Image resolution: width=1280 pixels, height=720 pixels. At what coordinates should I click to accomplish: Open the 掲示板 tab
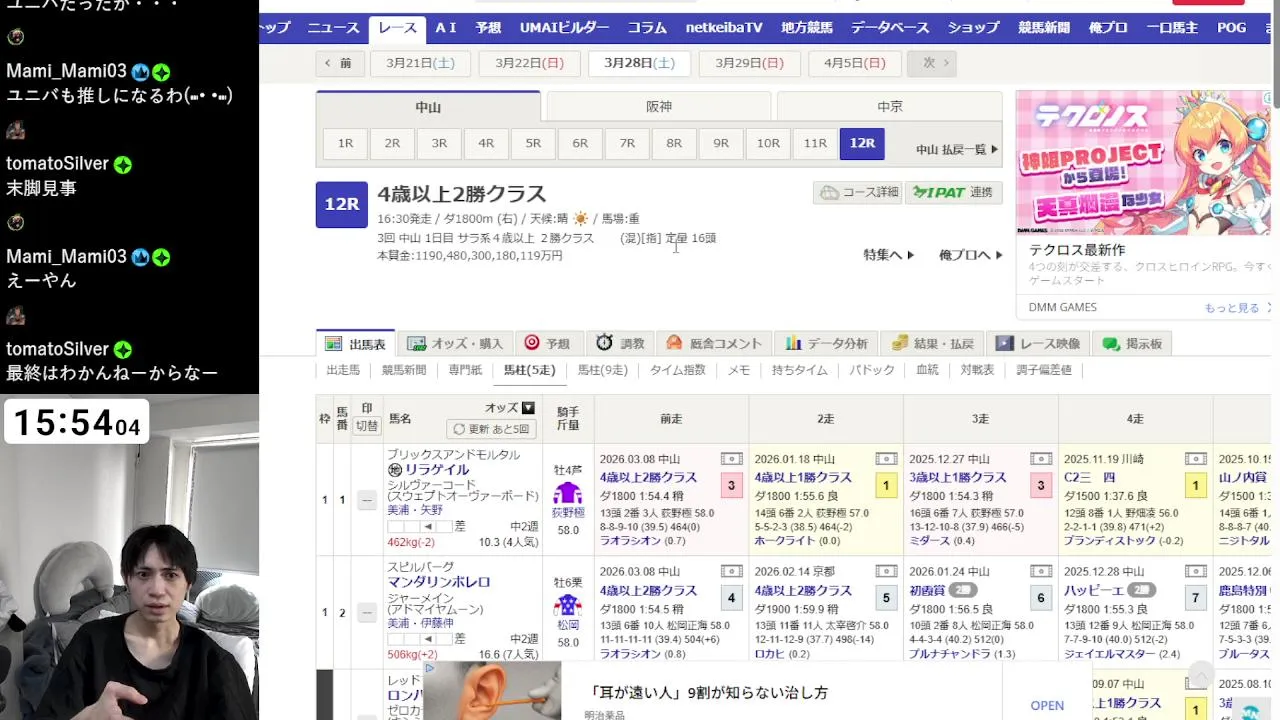pyautogui.click(x=1132, y=343)
